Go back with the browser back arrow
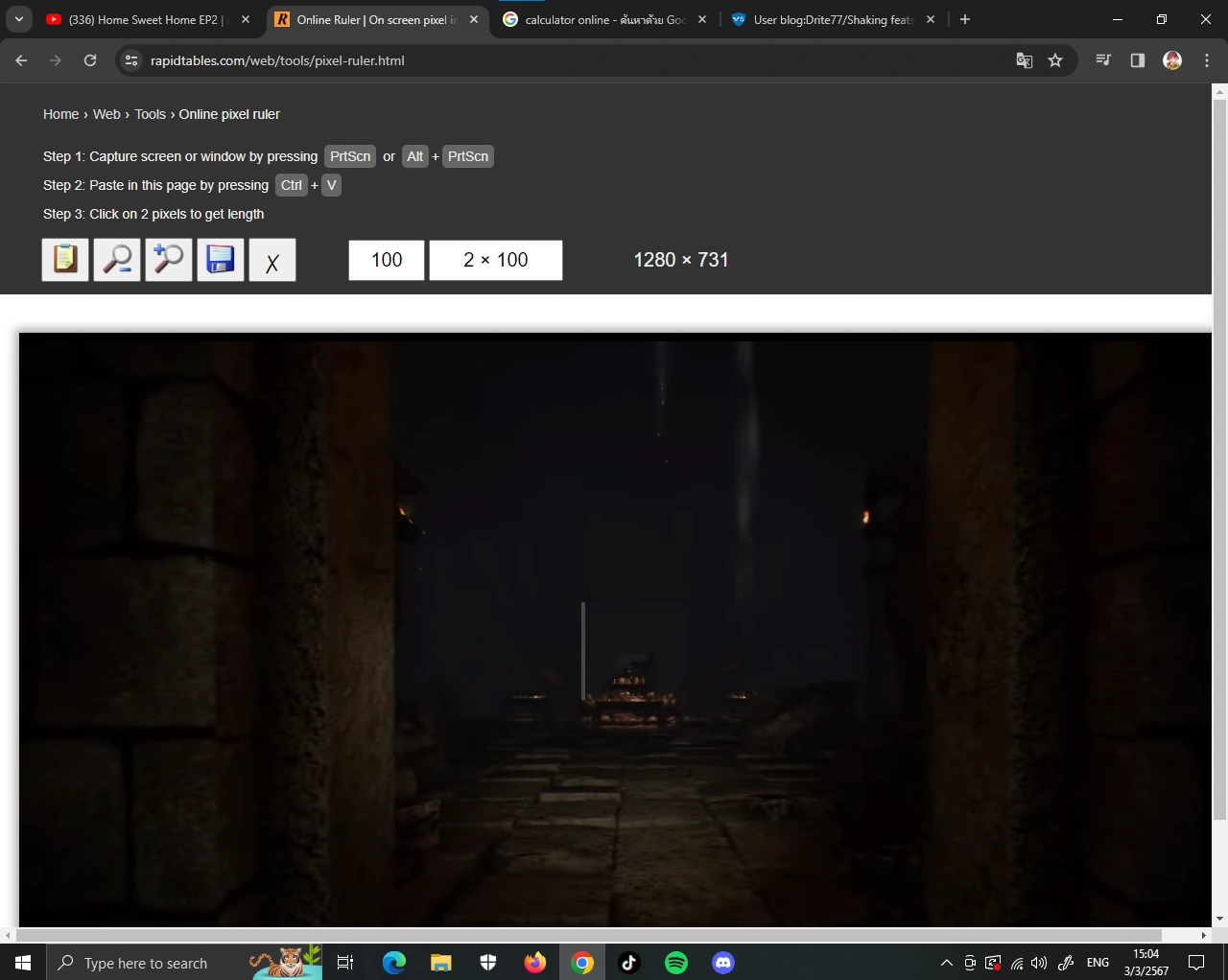The width and height of the screenshot is (1228, 980). (x=21, y=60)
